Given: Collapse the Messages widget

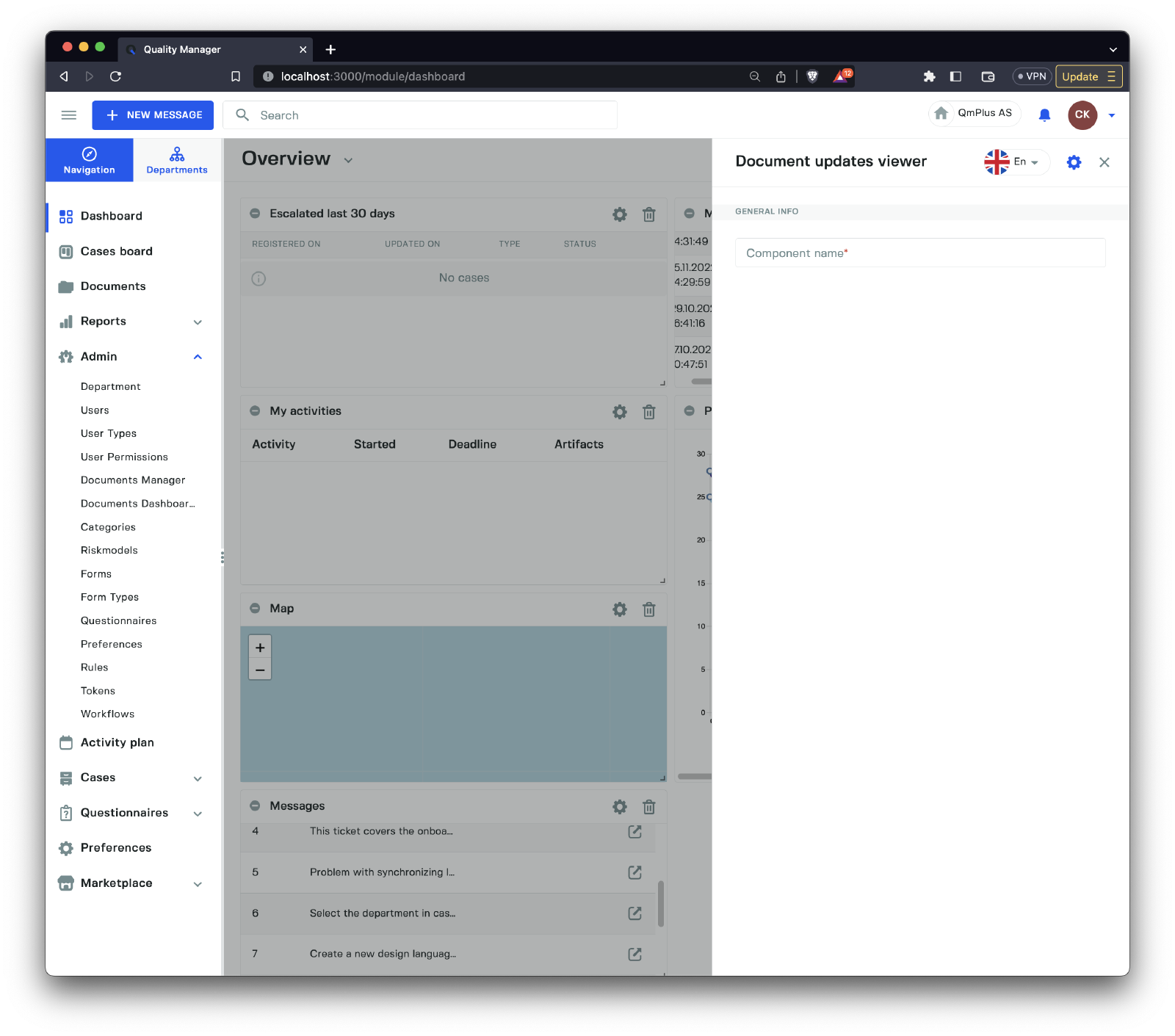Looking at the screenshot, I should [255, 806].
